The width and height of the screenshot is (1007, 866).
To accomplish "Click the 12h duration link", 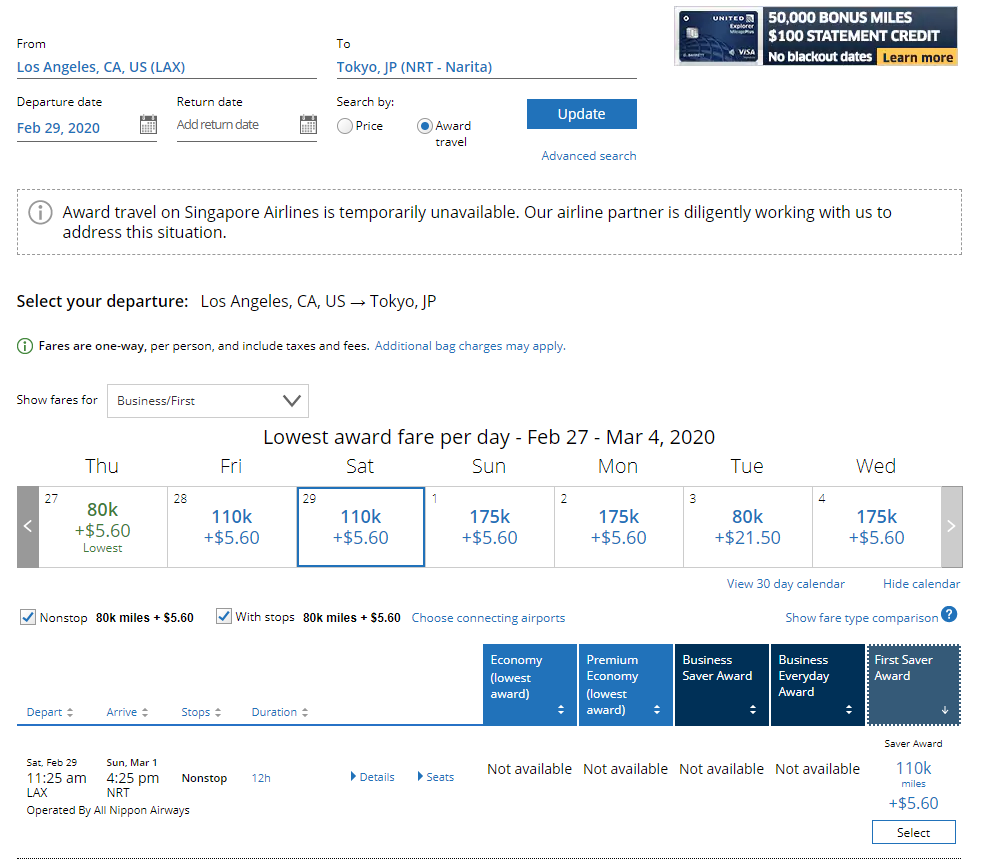I will coord(261,778).
